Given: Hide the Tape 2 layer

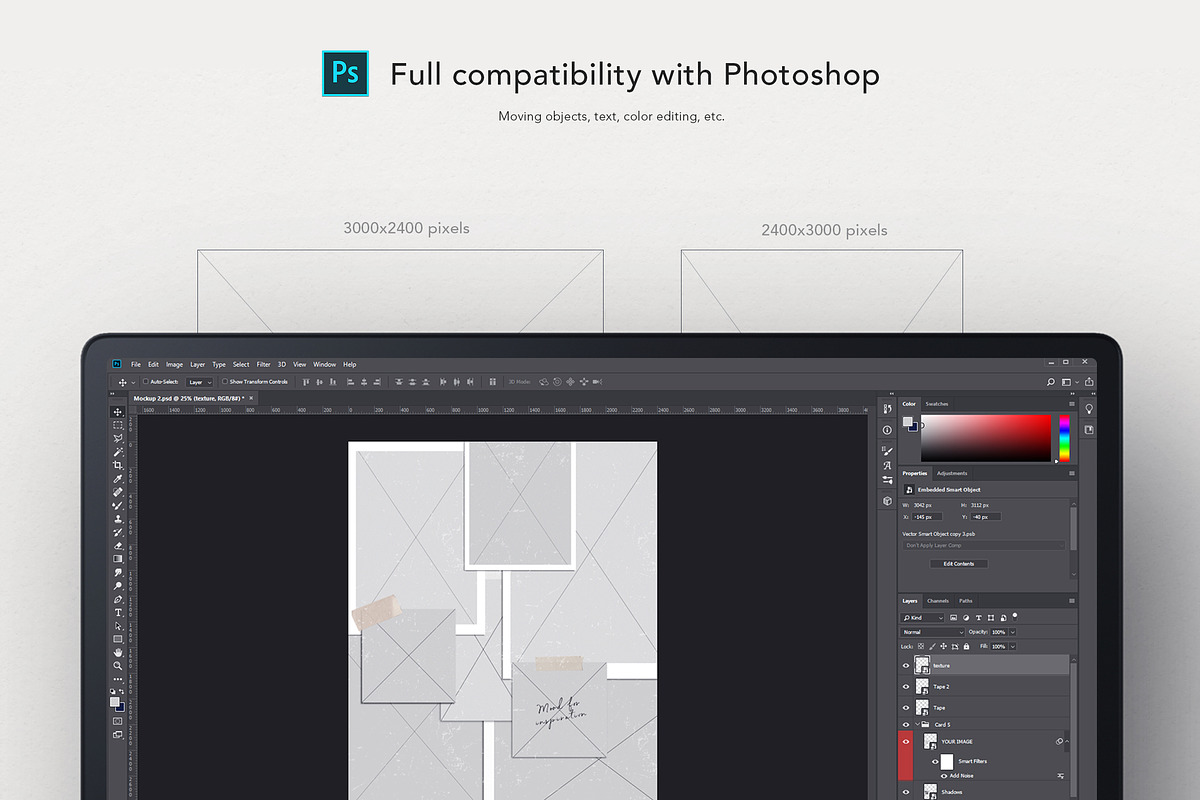Looking at the screenshot, I should click(x=906, y=687).
